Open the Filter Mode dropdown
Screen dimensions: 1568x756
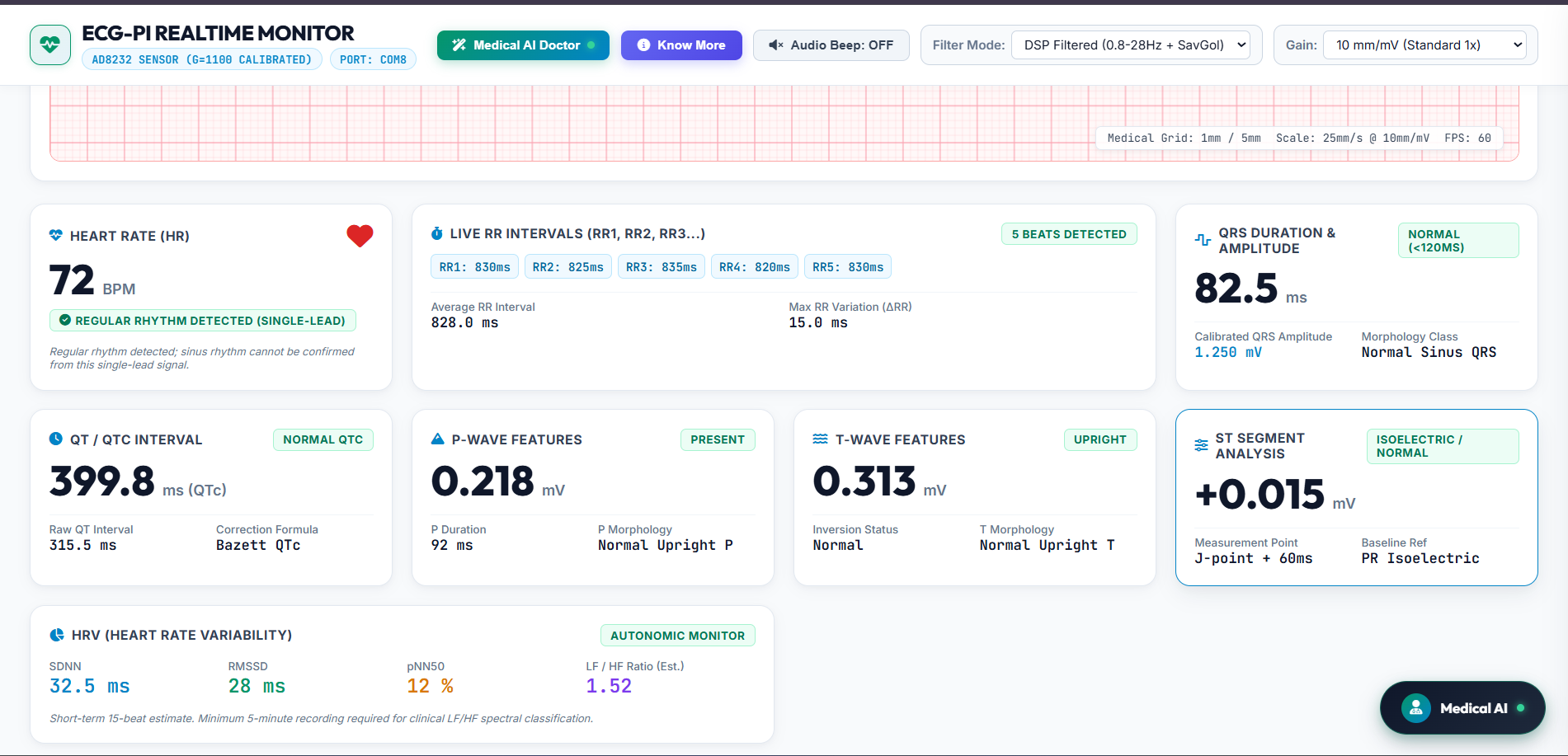tap(1131, 45)
